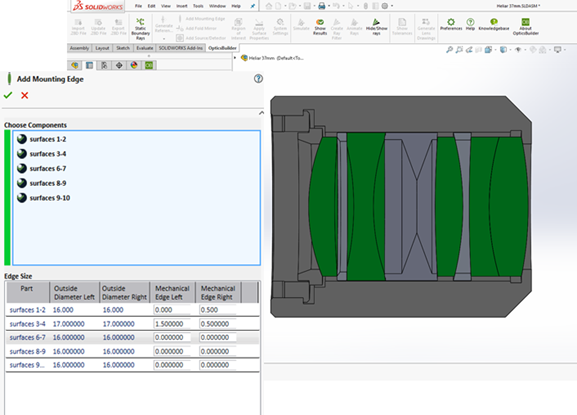Click the Static Boundary Rays tool
The image size is (577, 415).
(x=140, y=28)
